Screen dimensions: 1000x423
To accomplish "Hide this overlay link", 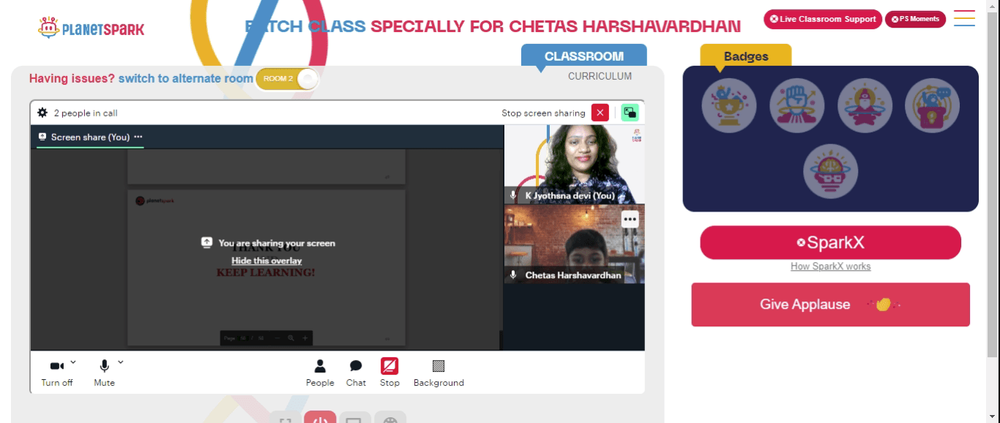I will pyautogui.click(x=267, y=260).
